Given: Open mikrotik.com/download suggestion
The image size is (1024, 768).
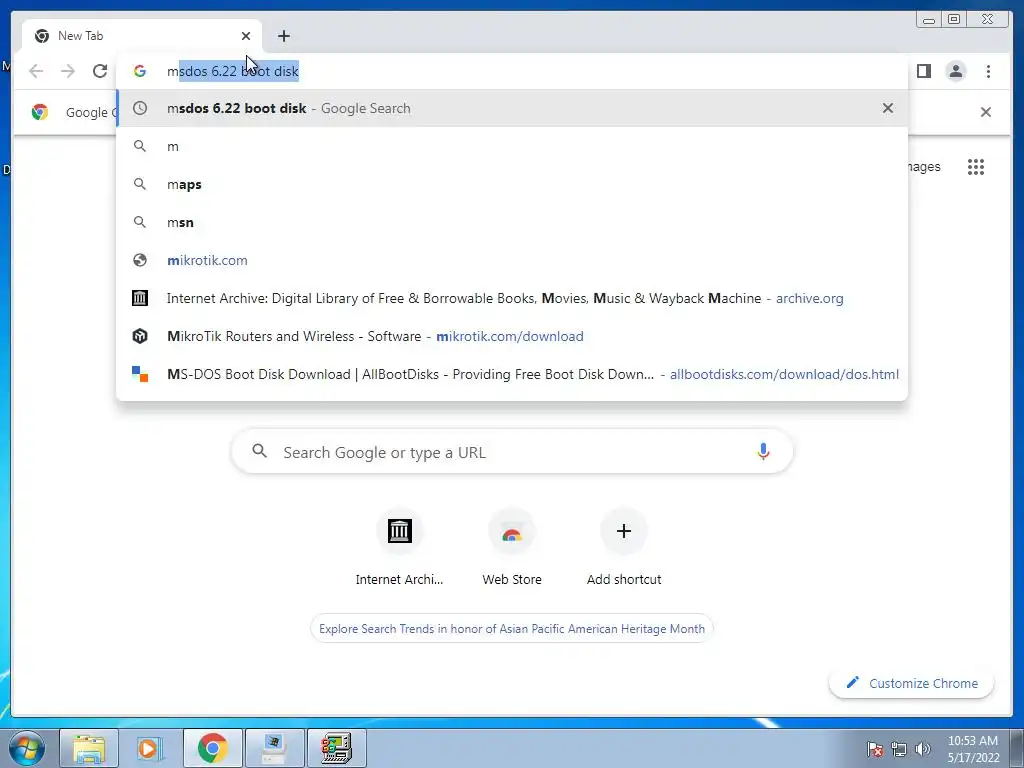Looking at the screenshot, I should [x=512, y=336].
